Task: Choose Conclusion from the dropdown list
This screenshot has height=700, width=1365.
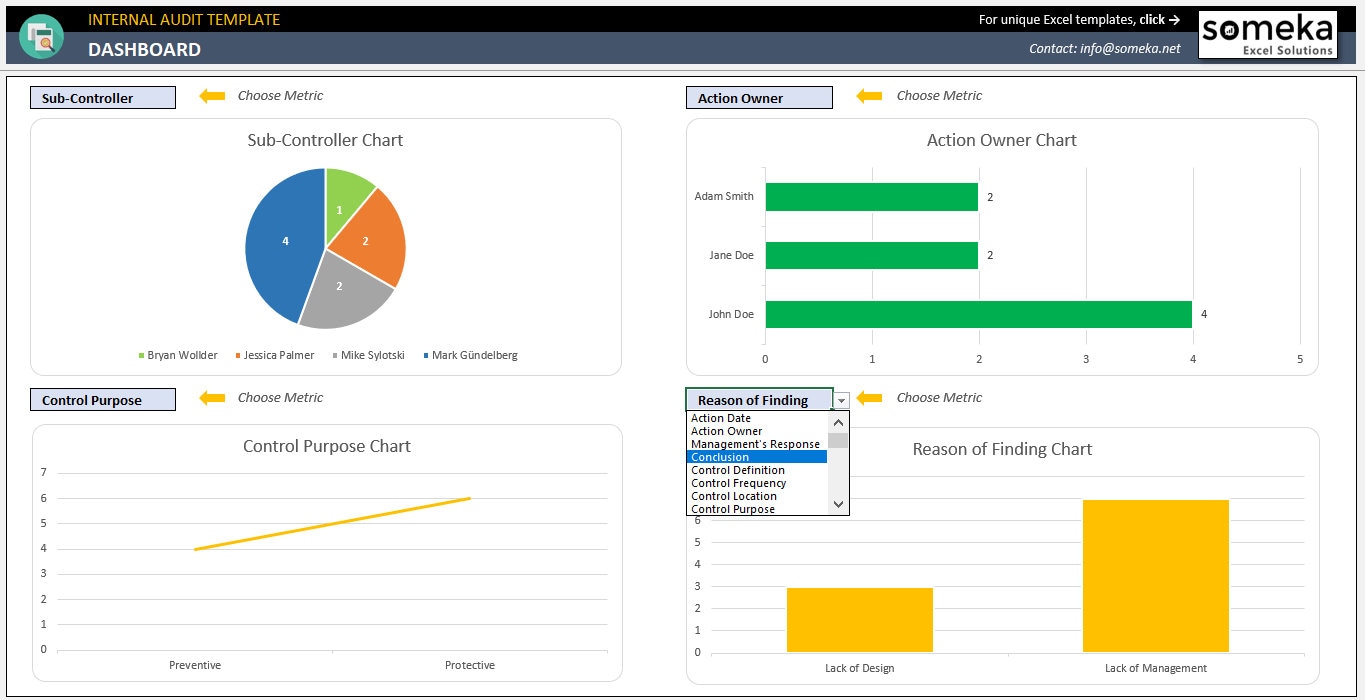Action: coord(757,457)
